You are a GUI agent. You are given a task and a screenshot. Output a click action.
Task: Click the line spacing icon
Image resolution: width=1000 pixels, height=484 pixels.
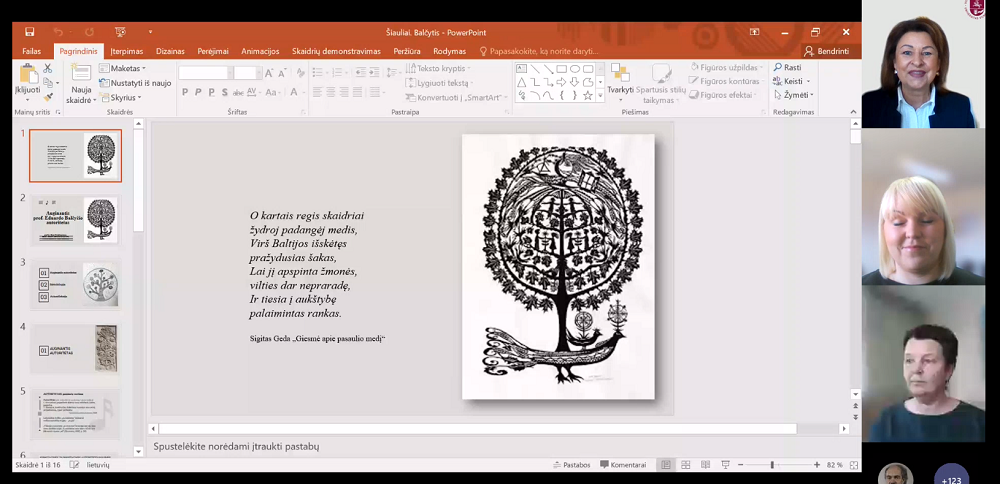393,72
